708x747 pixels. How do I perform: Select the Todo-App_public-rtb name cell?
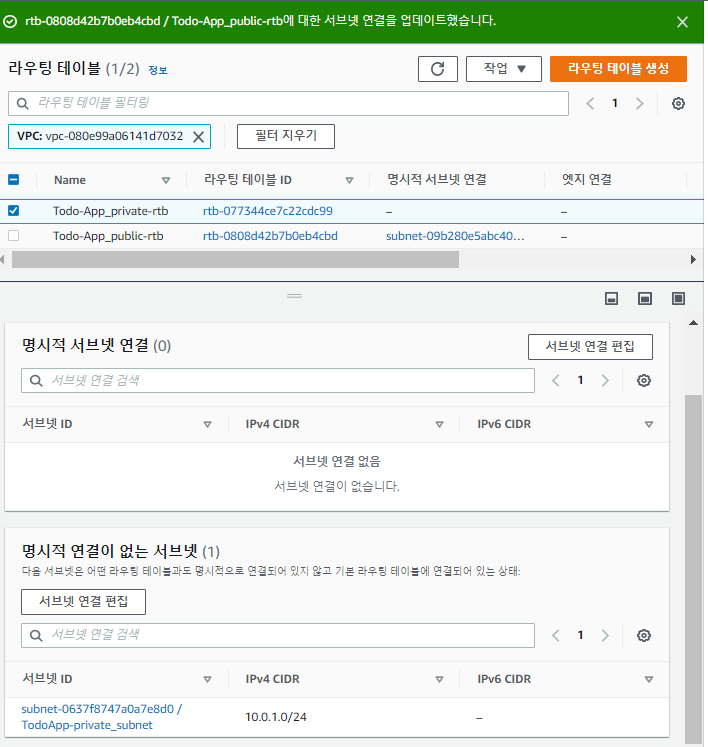pyautogui.click(x=108, y=236)
